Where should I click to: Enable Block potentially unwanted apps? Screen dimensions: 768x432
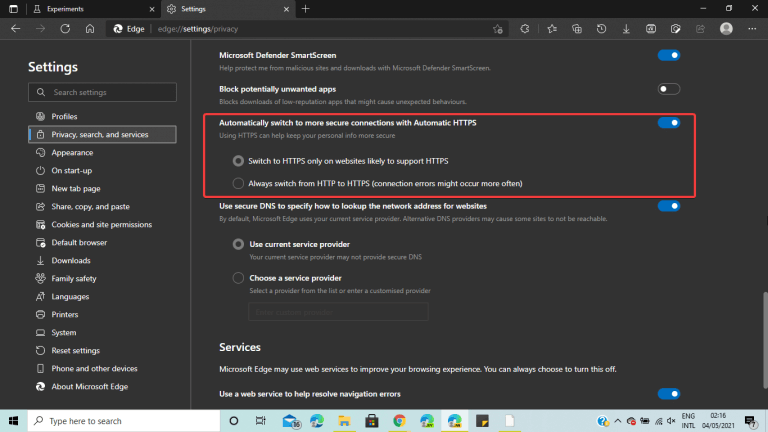pos(669,89)
